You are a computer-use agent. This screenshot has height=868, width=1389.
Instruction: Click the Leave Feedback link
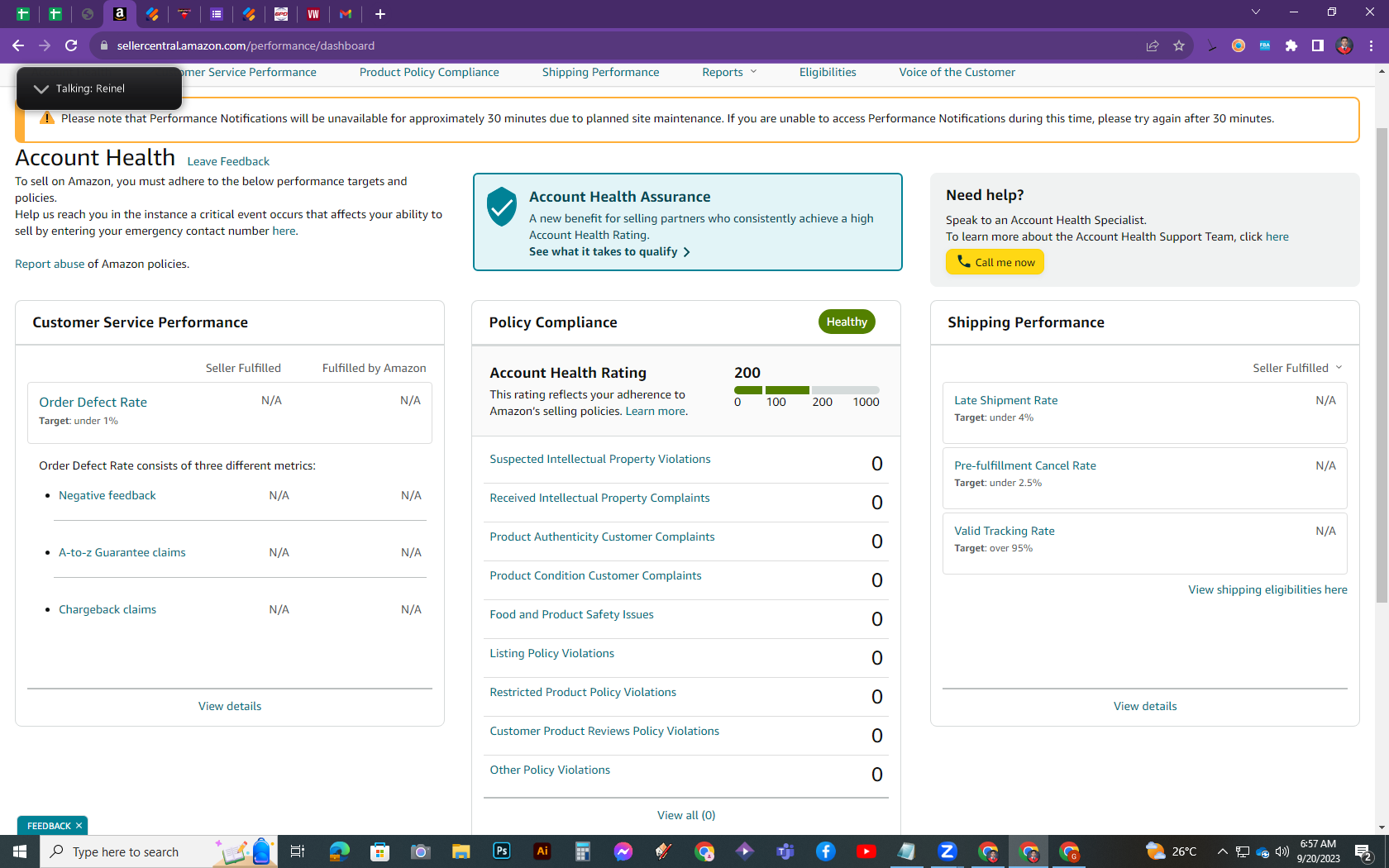point(228,161)
